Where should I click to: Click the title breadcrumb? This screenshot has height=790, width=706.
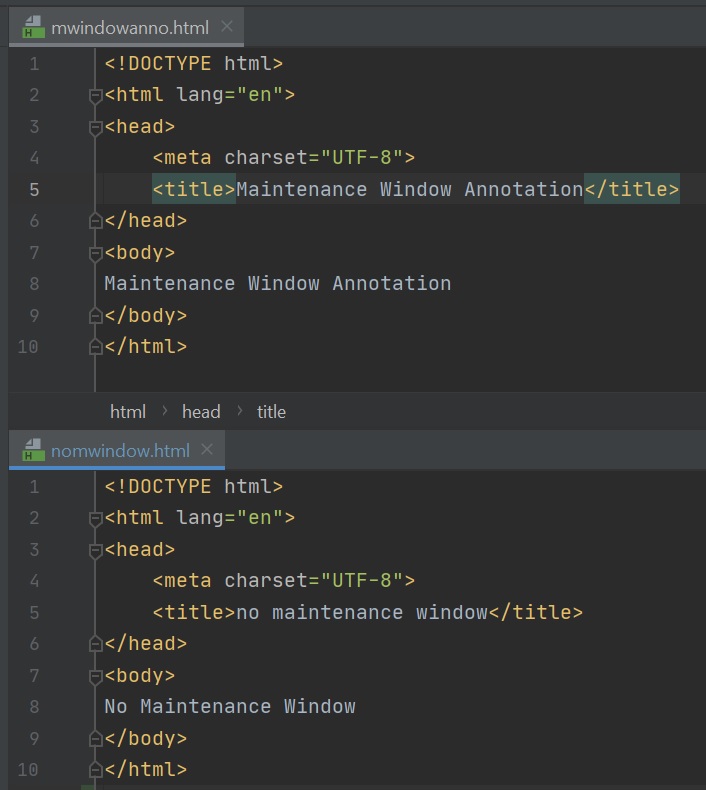pos(271,412)
